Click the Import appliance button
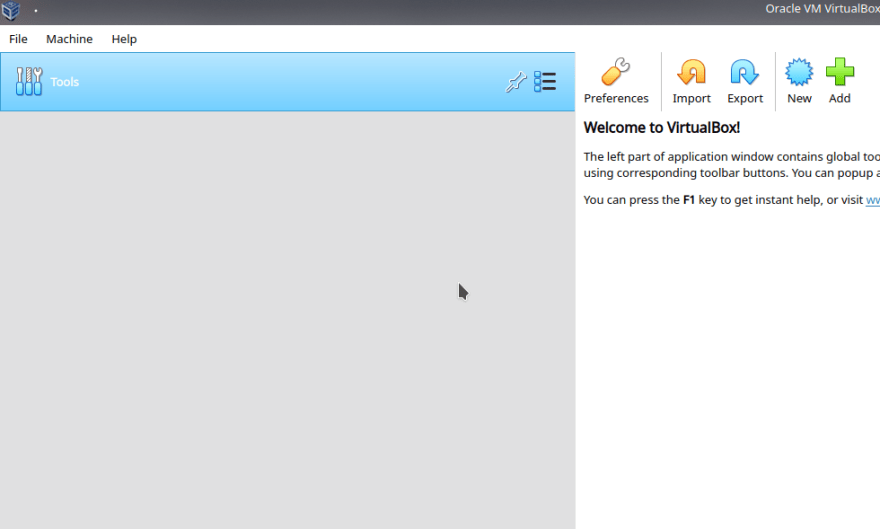 691,81
